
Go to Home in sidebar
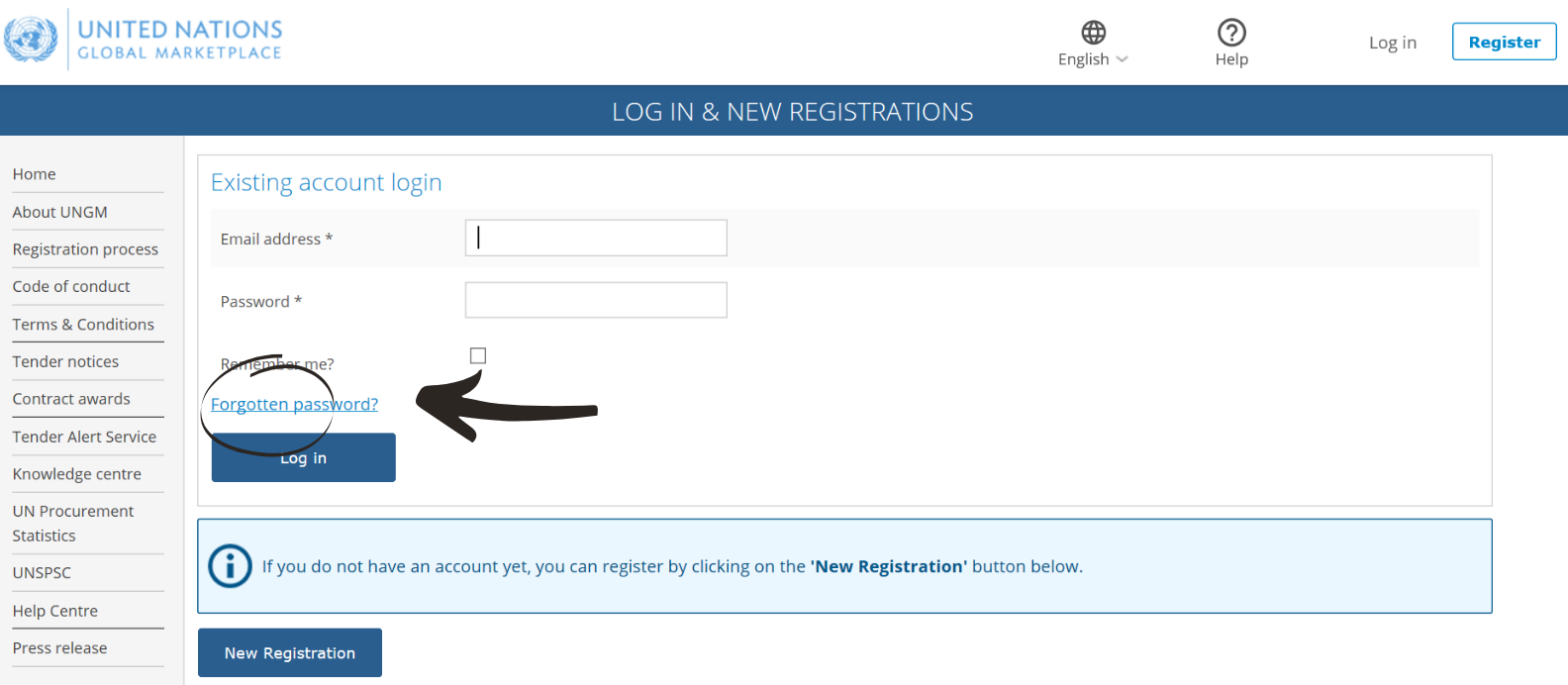[35, 174]
